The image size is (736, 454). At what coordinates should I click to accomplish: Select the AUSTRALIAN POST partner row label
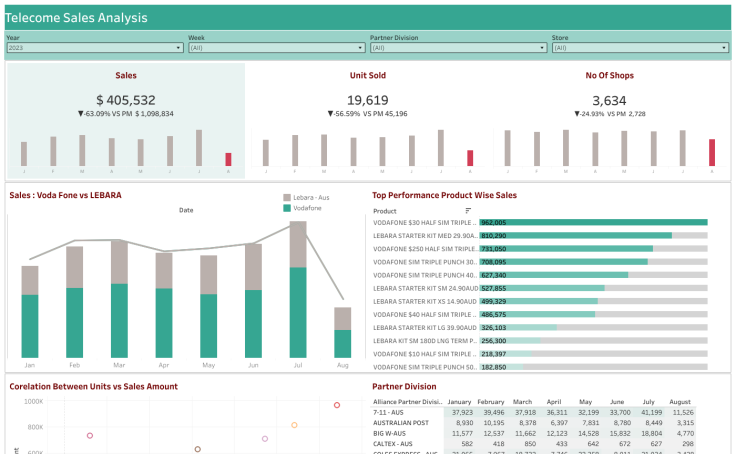[401, 422]
